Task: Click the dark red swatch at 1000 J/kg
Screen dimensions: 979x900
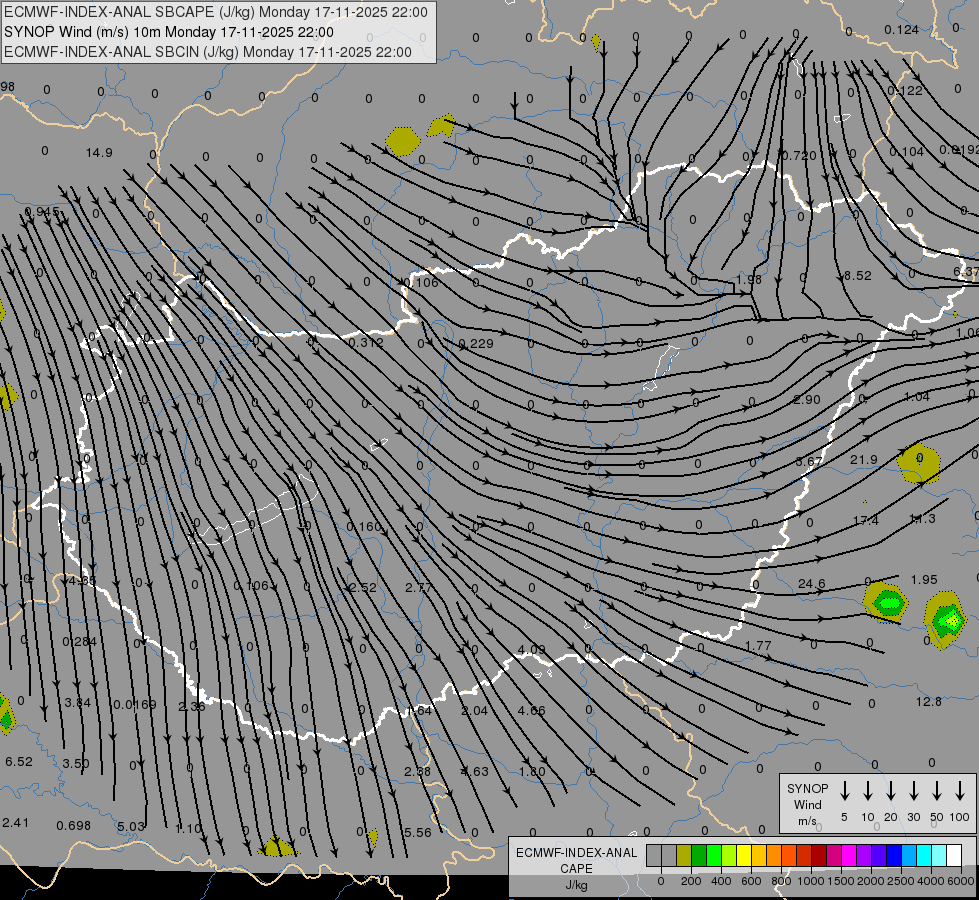Action: coord(819,856)
